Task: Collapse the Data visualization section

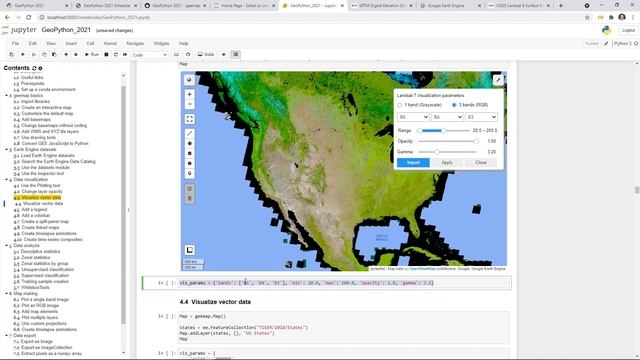Action: 7,180
